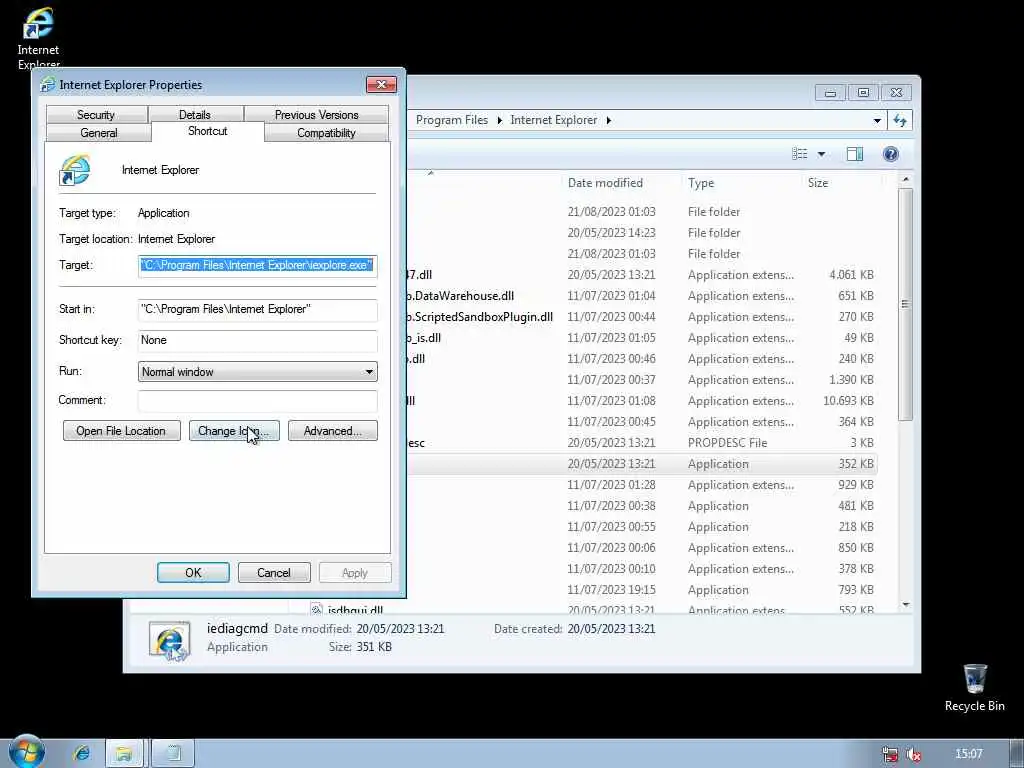Image resolution: width=1024 pixels, height=768 pixels.
Task: Click the network status tray icon
Action: (889, 754)
